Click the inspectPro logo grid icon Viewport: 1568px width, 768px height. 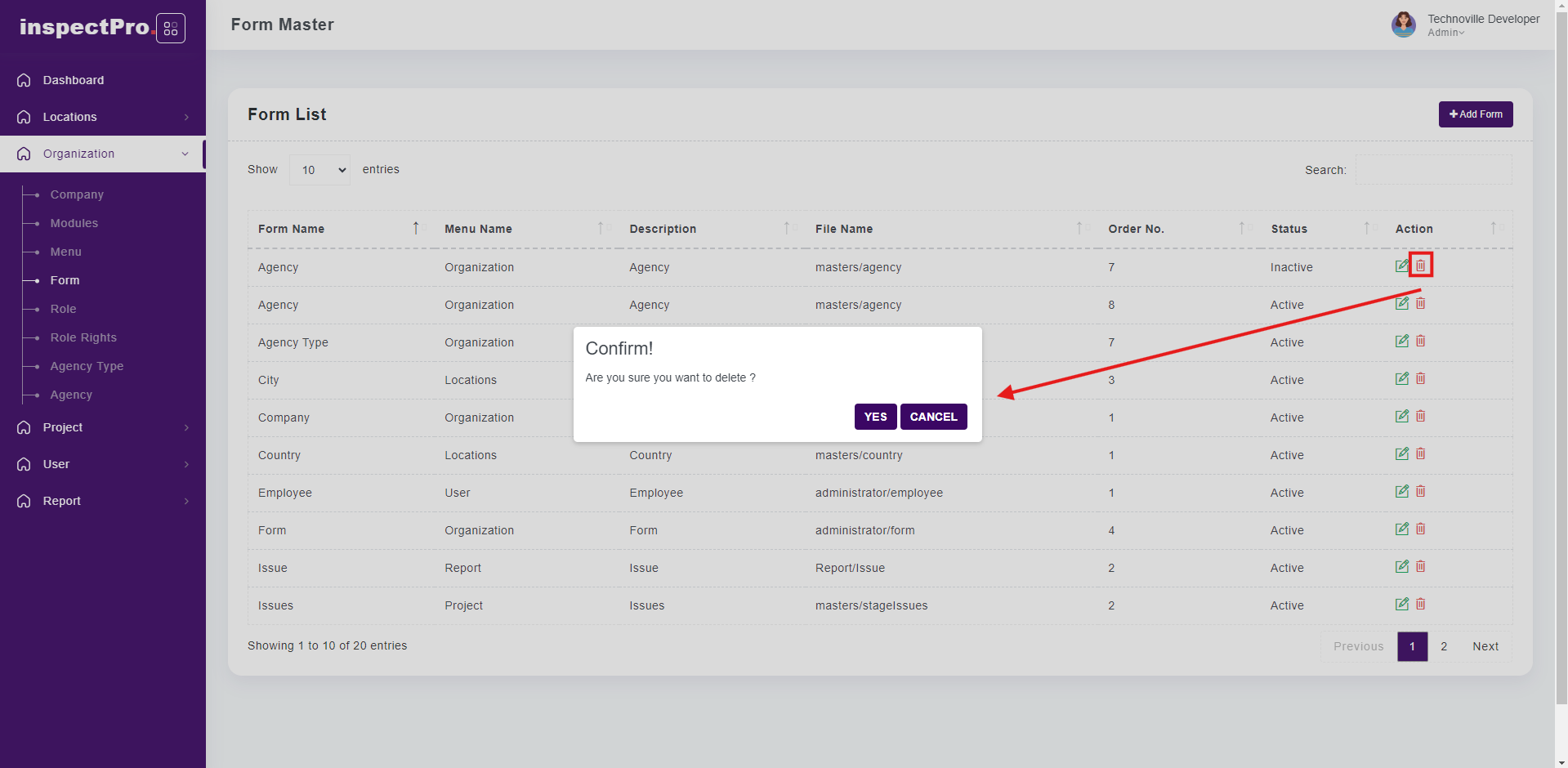click(x=170, y=29)
